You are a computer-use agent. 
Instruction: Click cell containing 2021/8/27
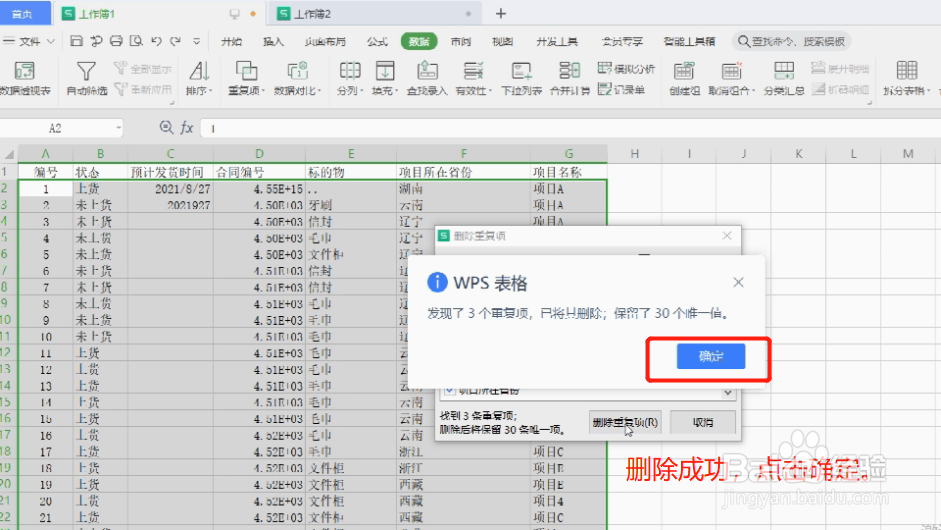(x=170, y=188)
